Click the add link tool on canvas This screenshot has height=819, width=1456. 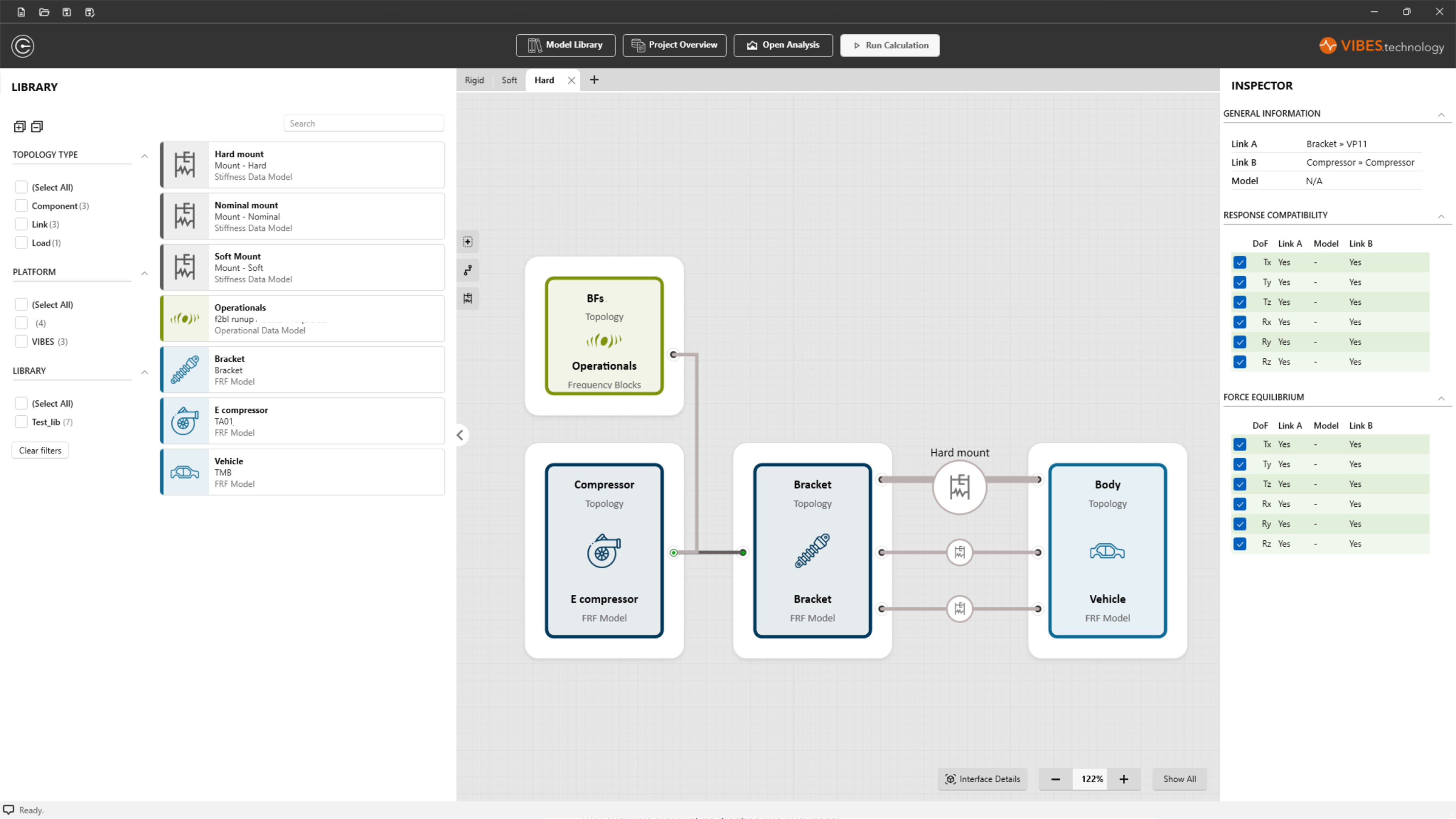tap(468, 270)
